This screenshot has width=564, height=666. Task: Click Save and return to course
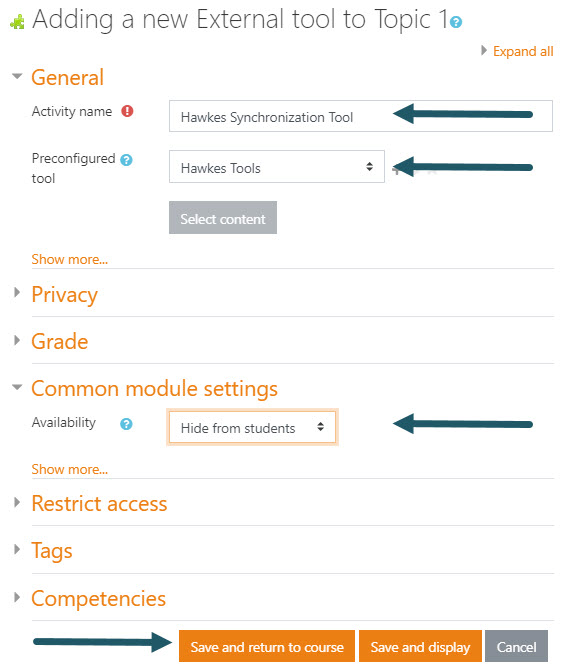click(x=267, y=646)
